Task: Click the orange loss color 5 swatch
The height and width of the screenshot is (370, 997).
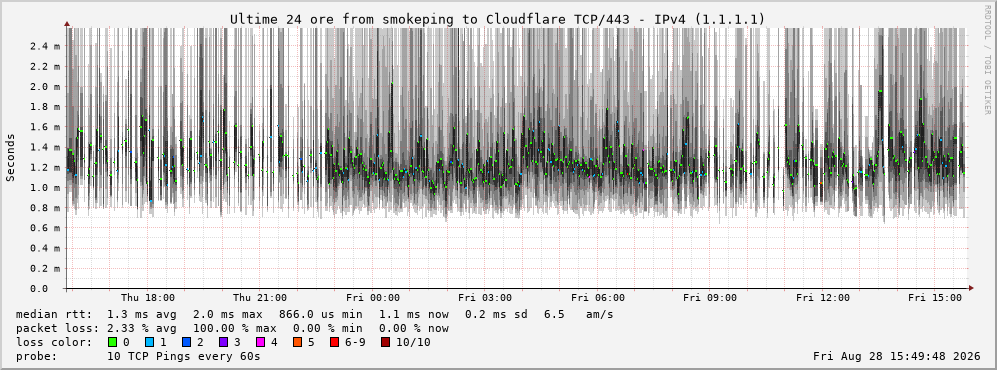Action: (297, 343)
